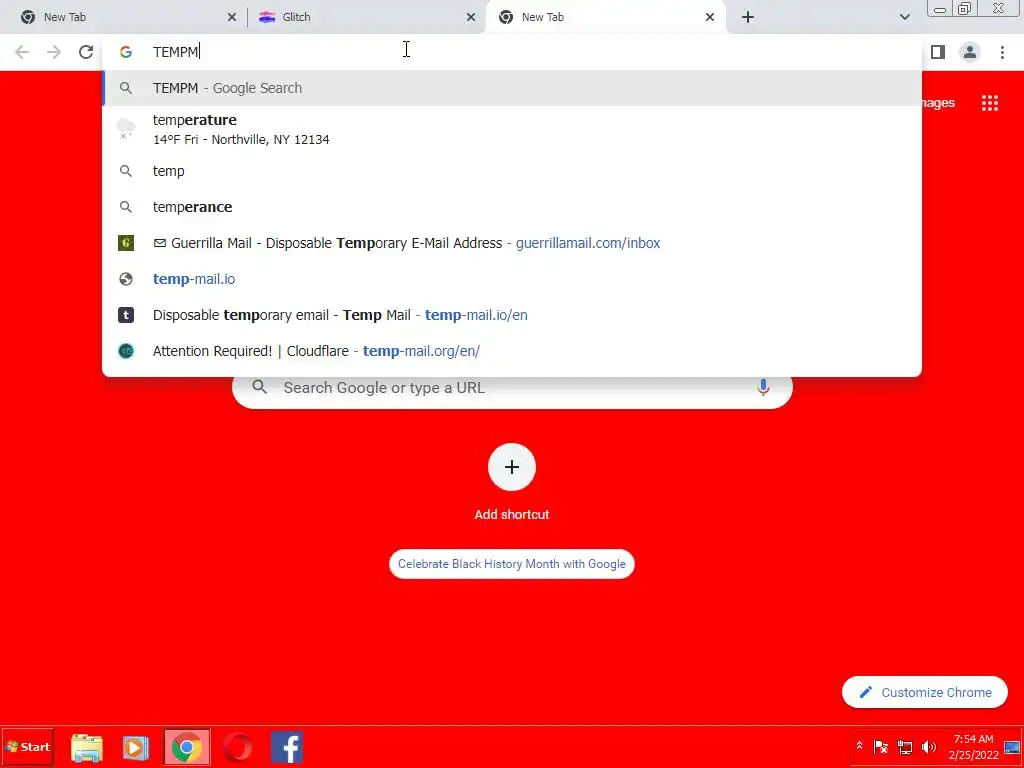The width and height of the screenshot is (1024, 768).
Task: Open the temp-mail.io suggestion
Action: [512, 279]
